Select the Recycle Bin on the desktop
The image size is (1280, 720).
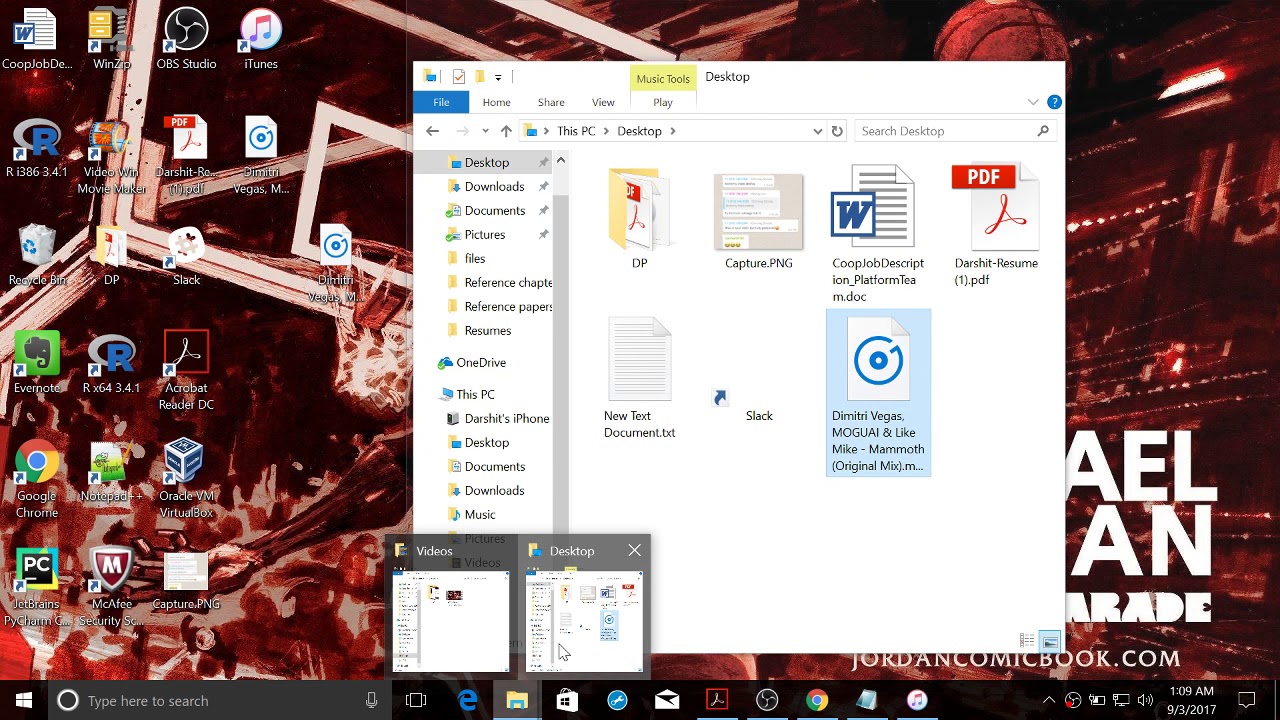[37, 256]
